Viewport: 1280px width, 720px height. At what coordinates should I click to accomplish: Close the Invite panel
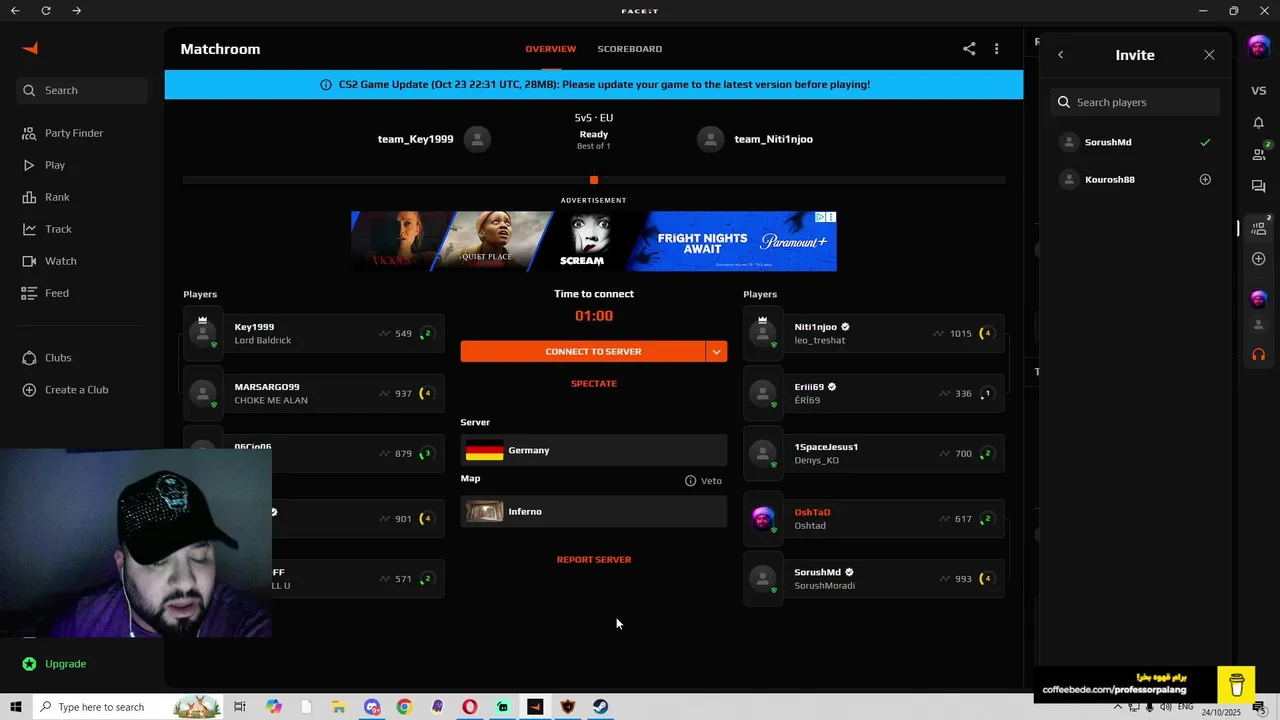[1209, 55]
